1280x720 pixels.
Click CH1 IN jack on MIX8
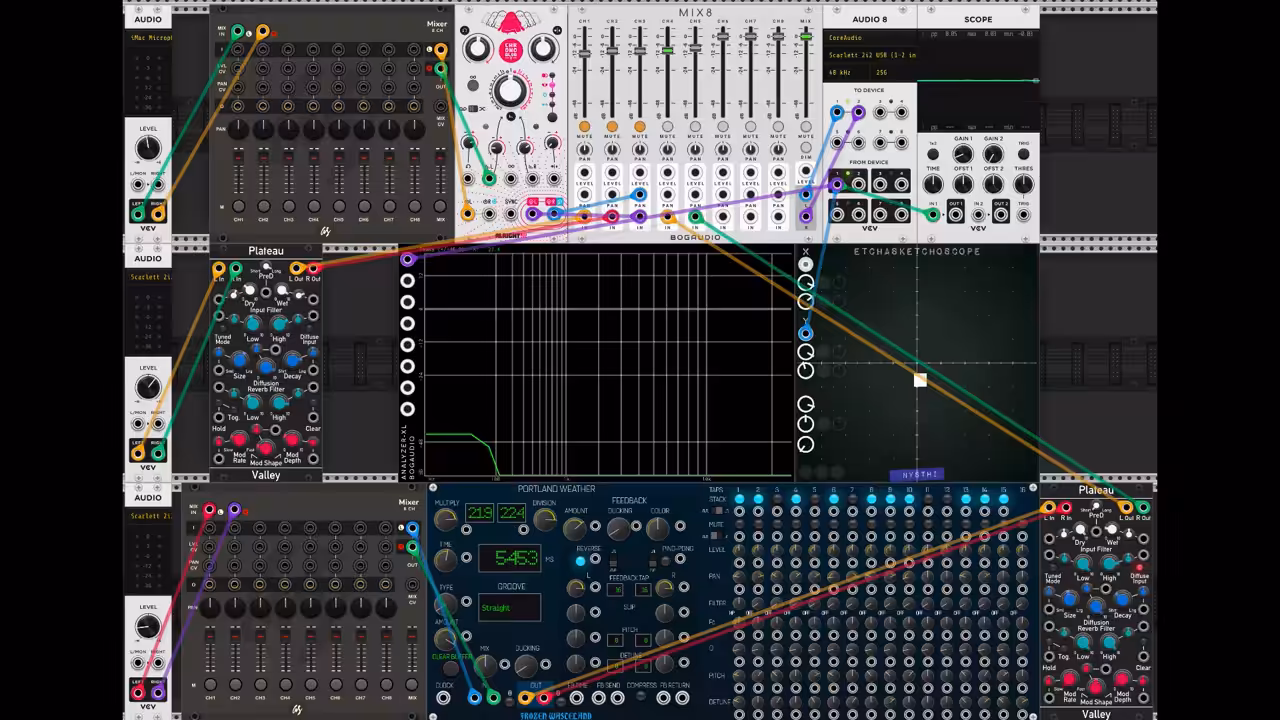point(584,215)
